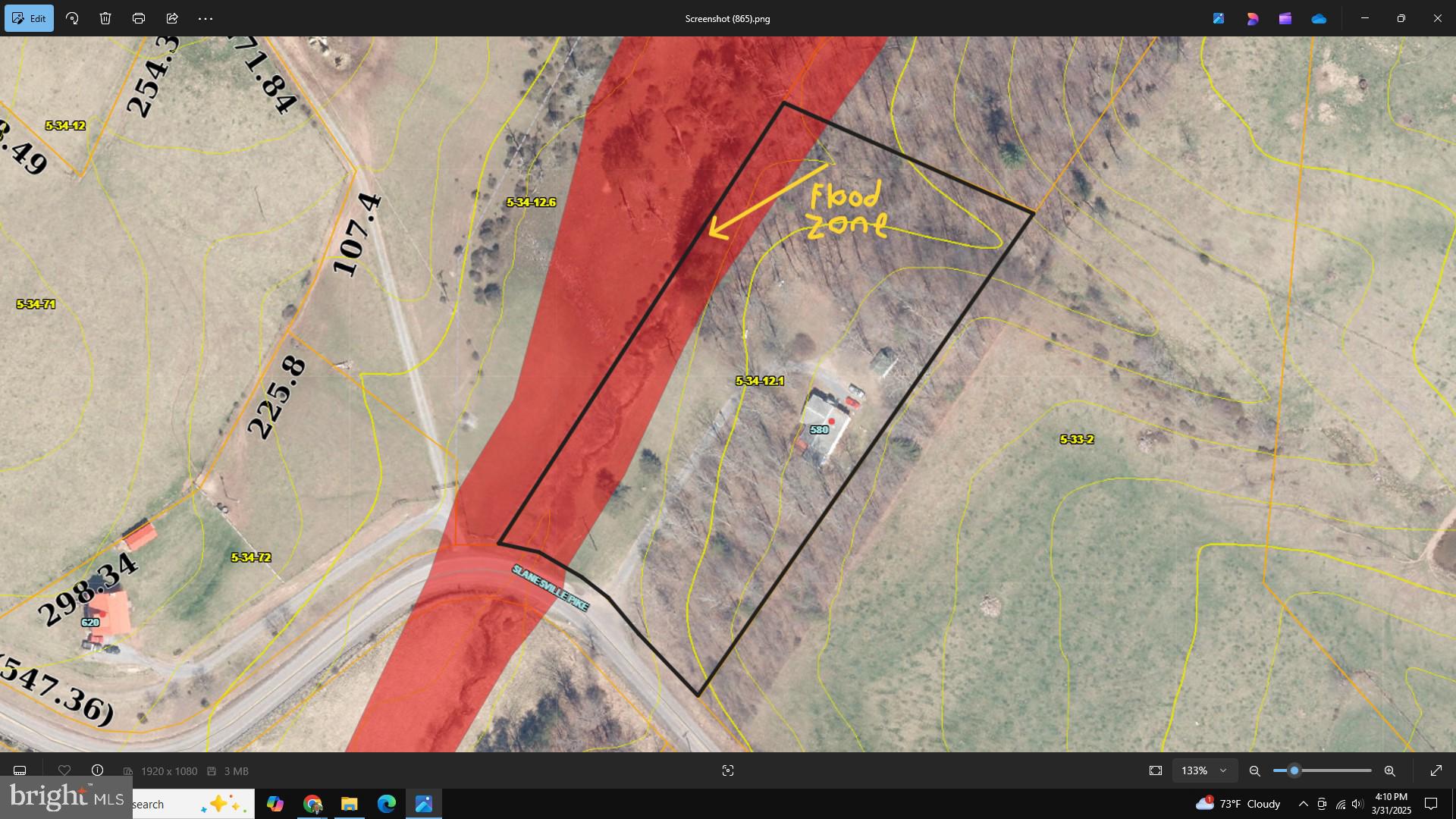Delete the photo with trash icon
Screen dimensions: 1456x819
point(105,18)
